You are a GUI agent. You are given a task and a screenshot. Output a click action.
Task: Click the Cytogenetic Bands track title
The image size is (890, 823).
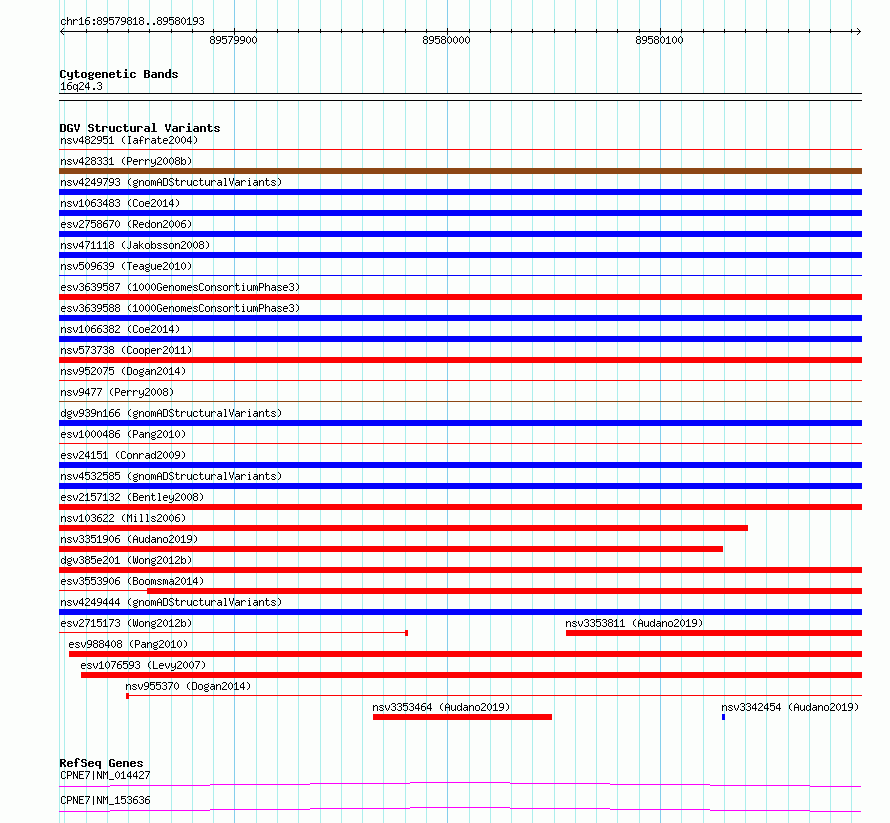pos(119,74)
